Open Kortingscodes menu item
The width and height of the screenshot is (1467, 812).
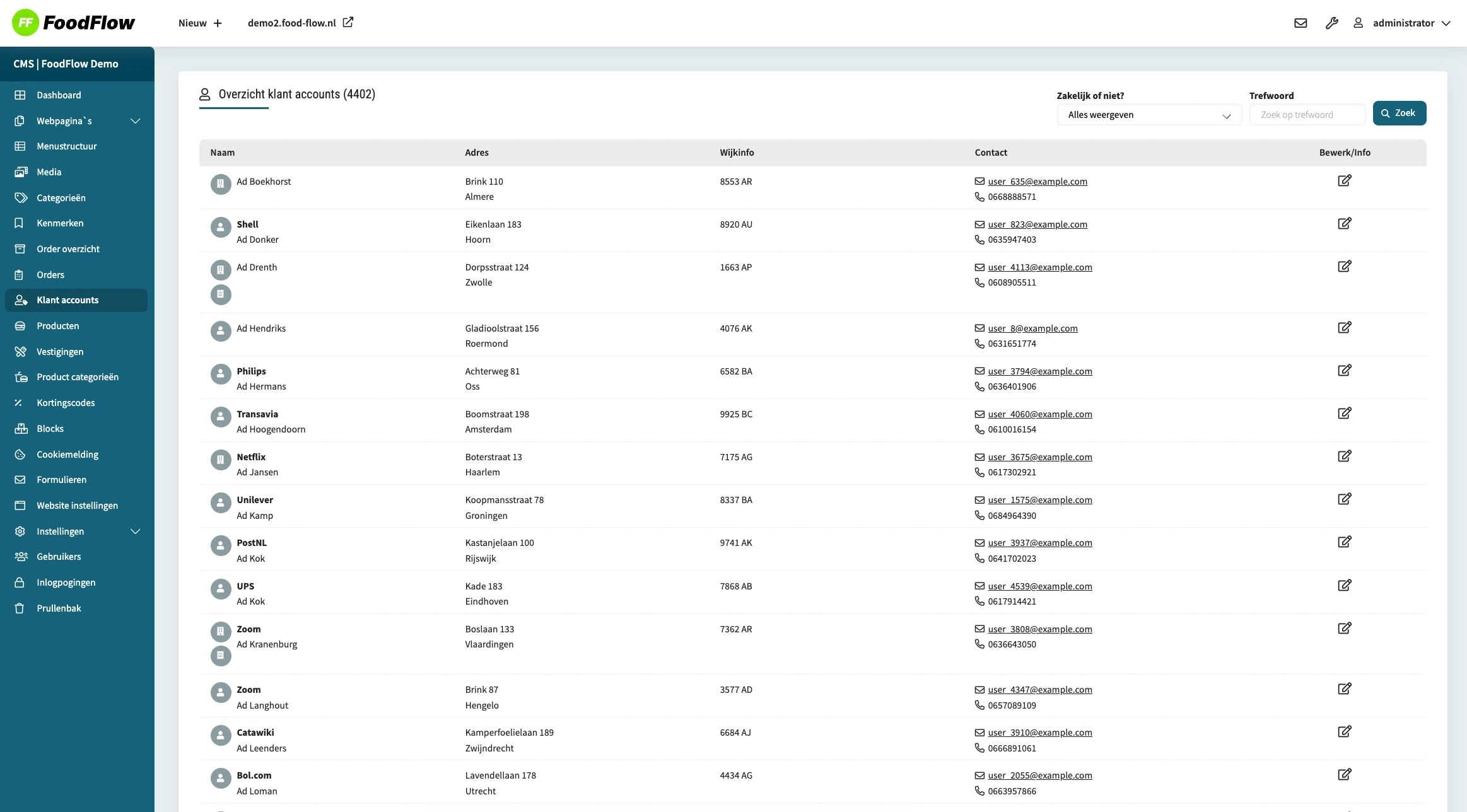point(66,403)
